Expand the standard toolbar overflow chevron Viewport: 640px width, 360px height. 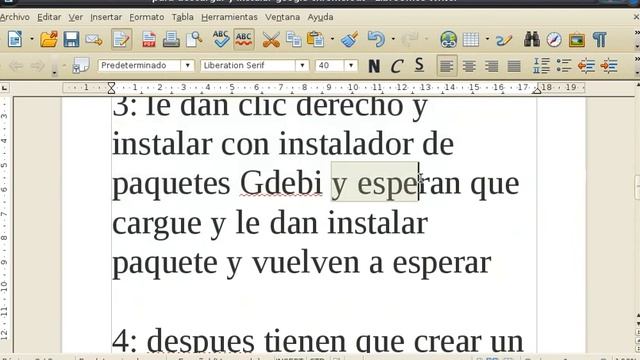pyautogui.click(x=637, y=32)
